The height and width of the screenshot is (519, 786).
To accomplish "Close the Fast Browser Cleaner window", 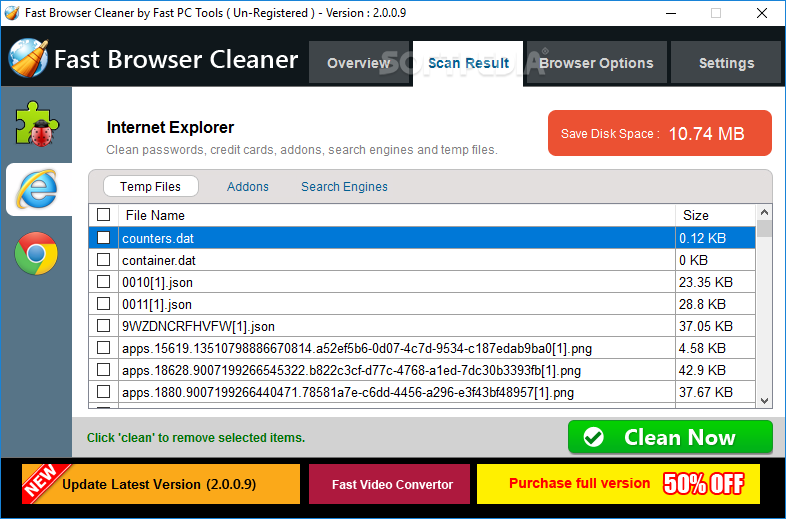I will tap(761, 13).
